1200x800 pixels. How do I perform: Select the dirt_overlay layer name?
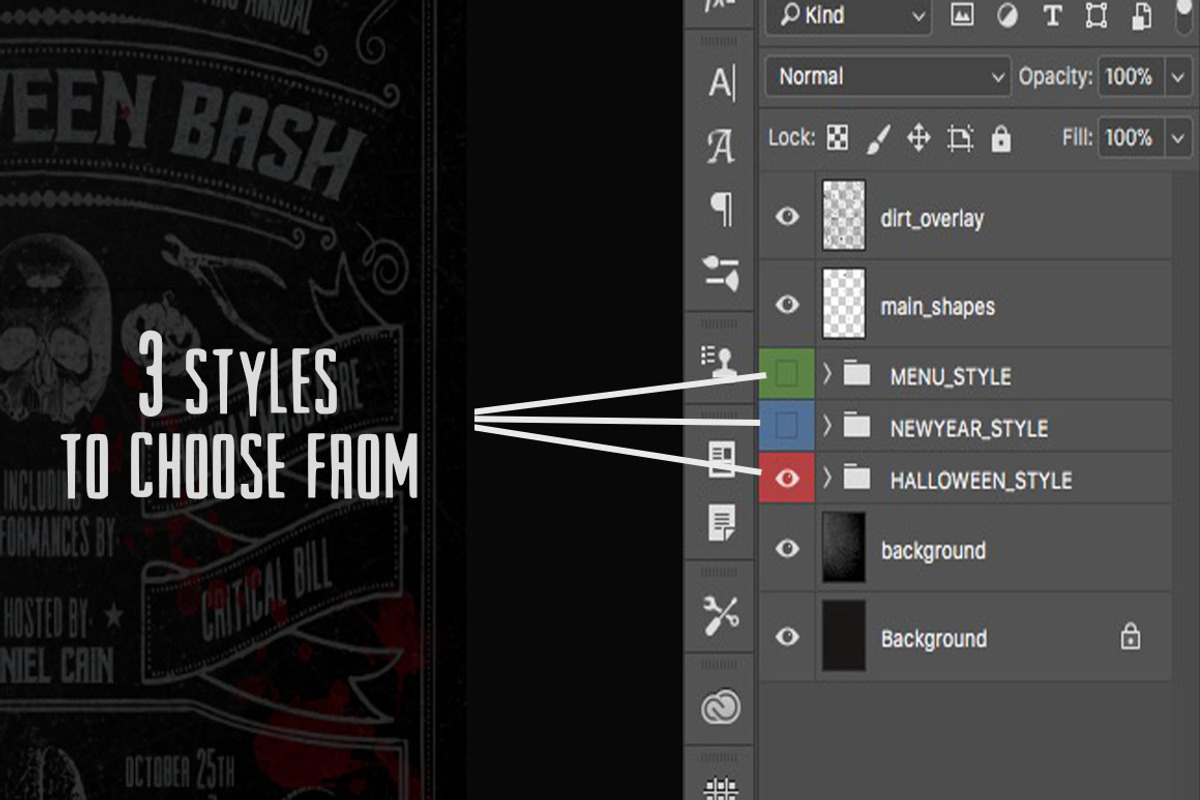coord(931,218)
